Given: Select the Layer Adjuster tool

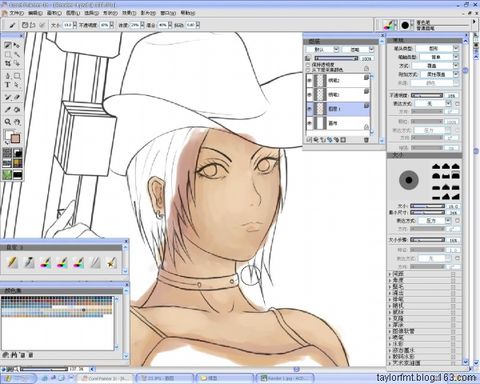Looking at the screenshot, I should [17, 45].
